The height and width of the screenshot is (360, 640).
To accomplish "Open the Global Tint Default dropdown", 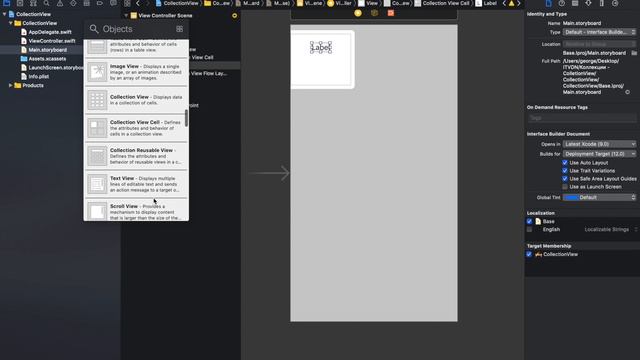I will pos(599,197).
